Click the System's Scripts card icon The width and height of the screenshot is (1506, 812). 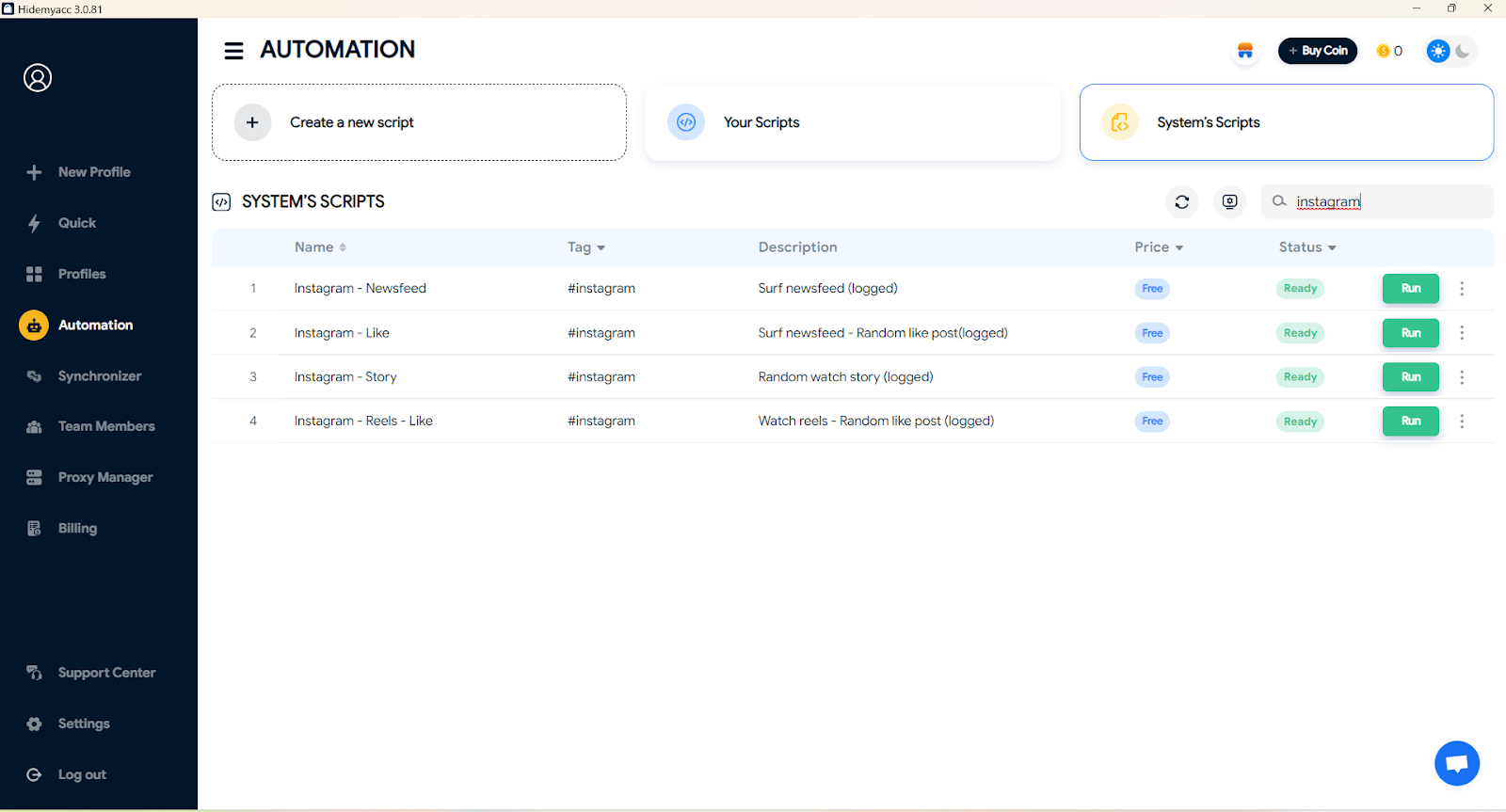tap(1120, 122)
